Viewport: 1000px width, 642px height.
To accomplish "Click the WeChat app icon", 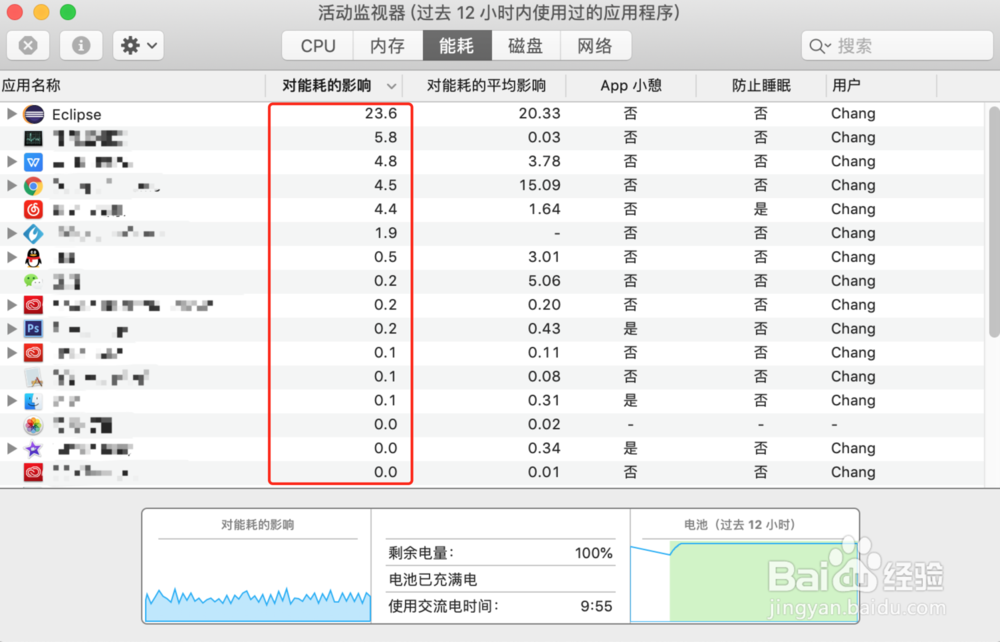I will point(33,281).
